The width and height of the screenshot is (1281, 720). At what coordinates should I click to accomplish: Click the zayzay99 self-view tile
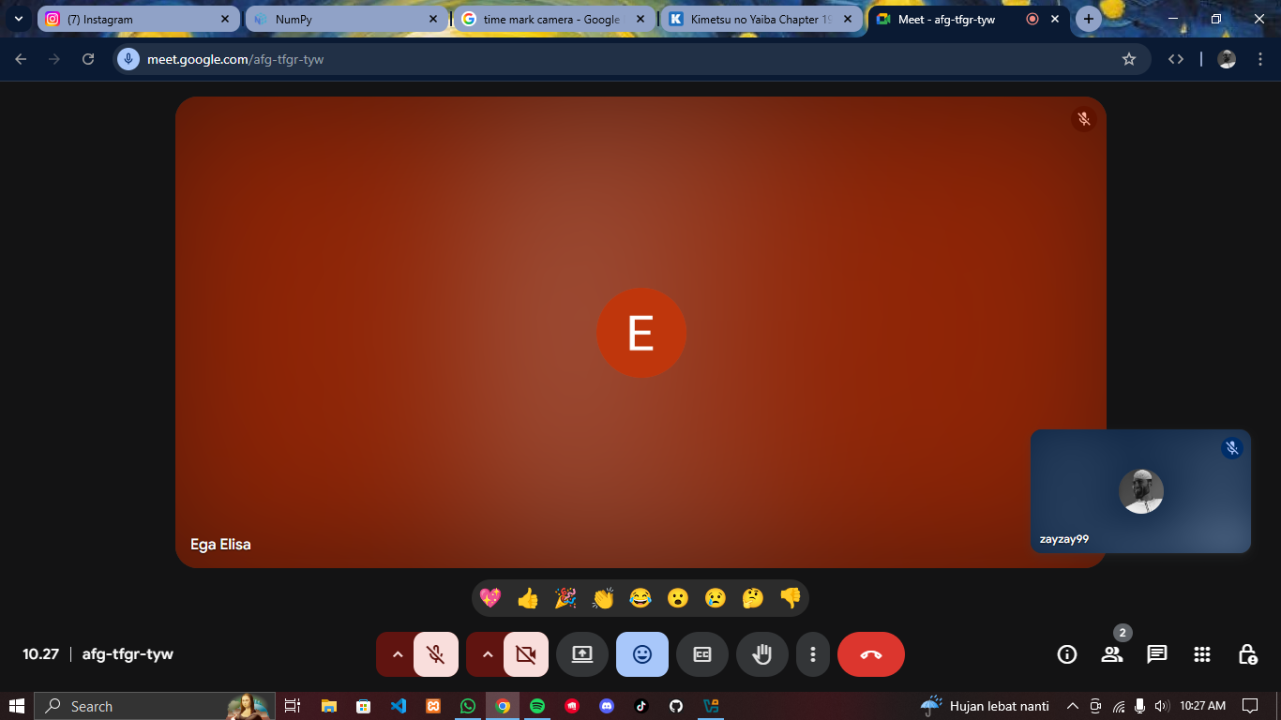(1140, 492)
